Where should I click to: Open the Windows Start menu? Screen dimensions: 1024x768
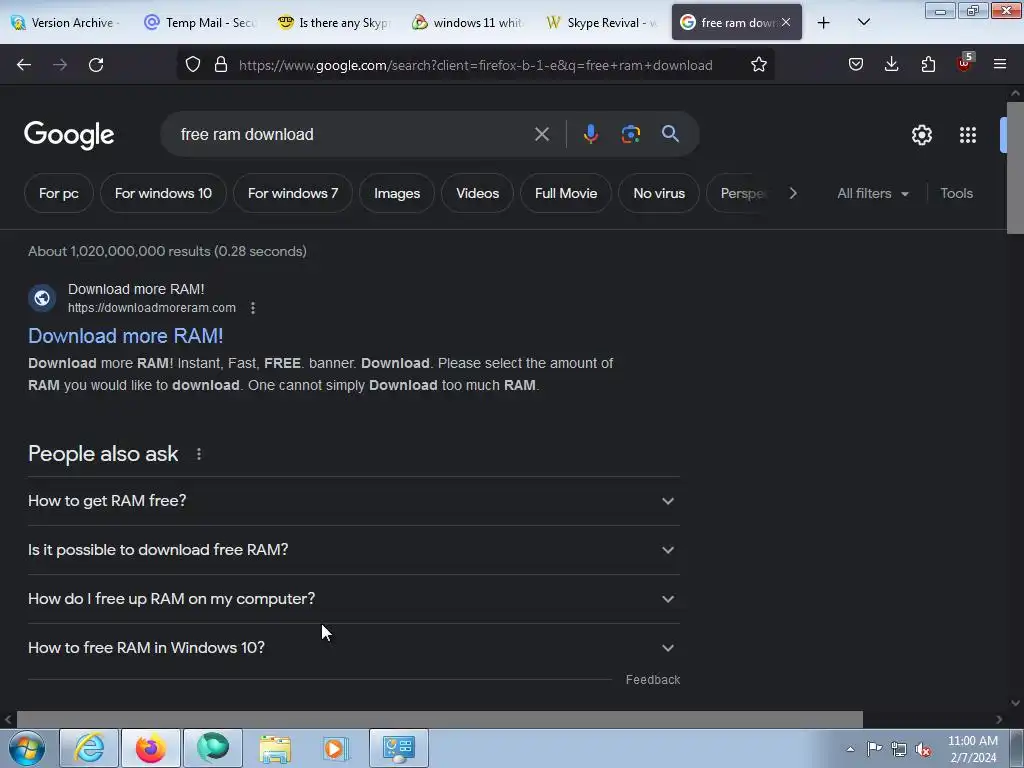click(x=27, y=748)
